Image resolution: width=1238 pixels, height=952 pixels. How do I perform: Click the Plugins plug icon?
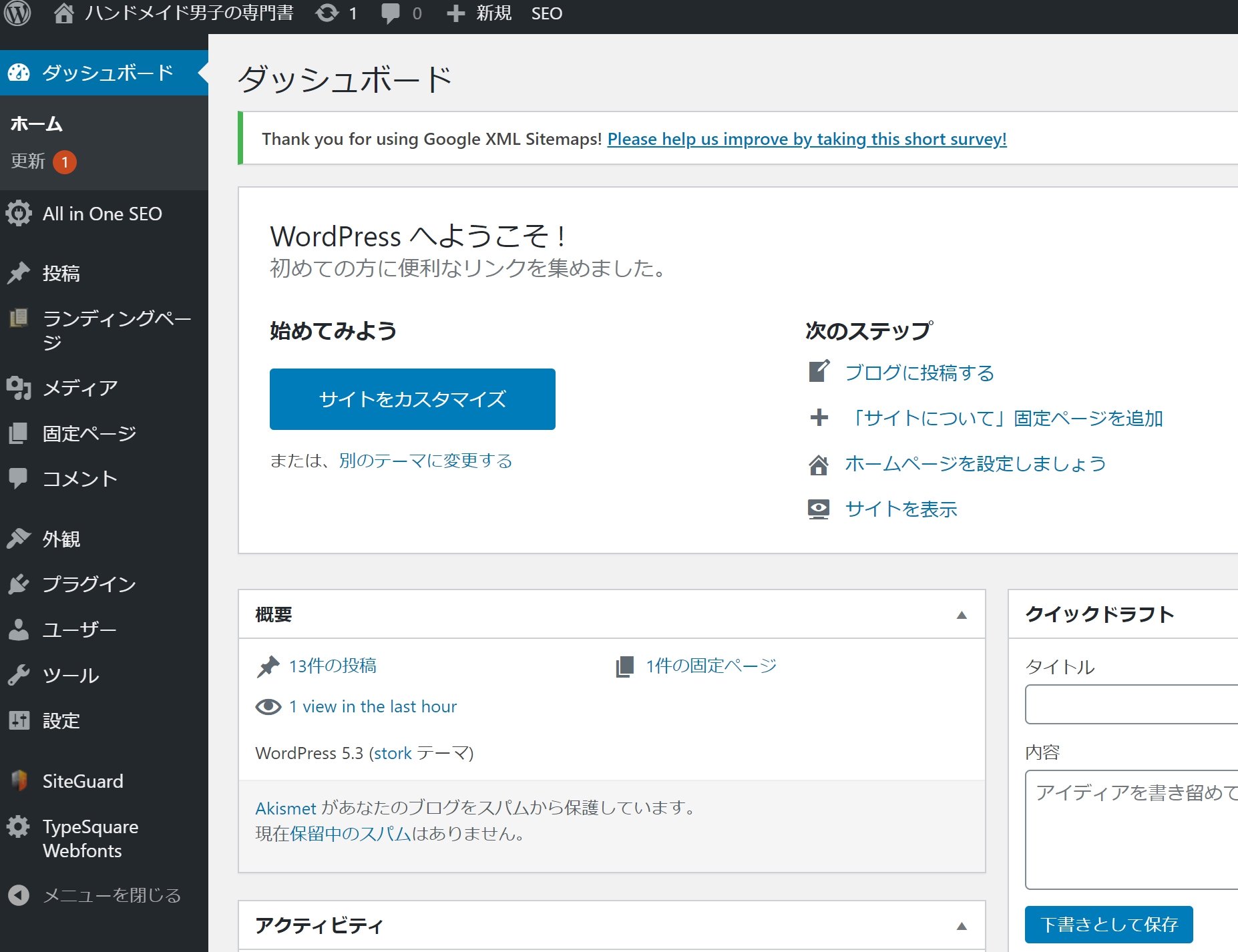[x=19, y=583]
